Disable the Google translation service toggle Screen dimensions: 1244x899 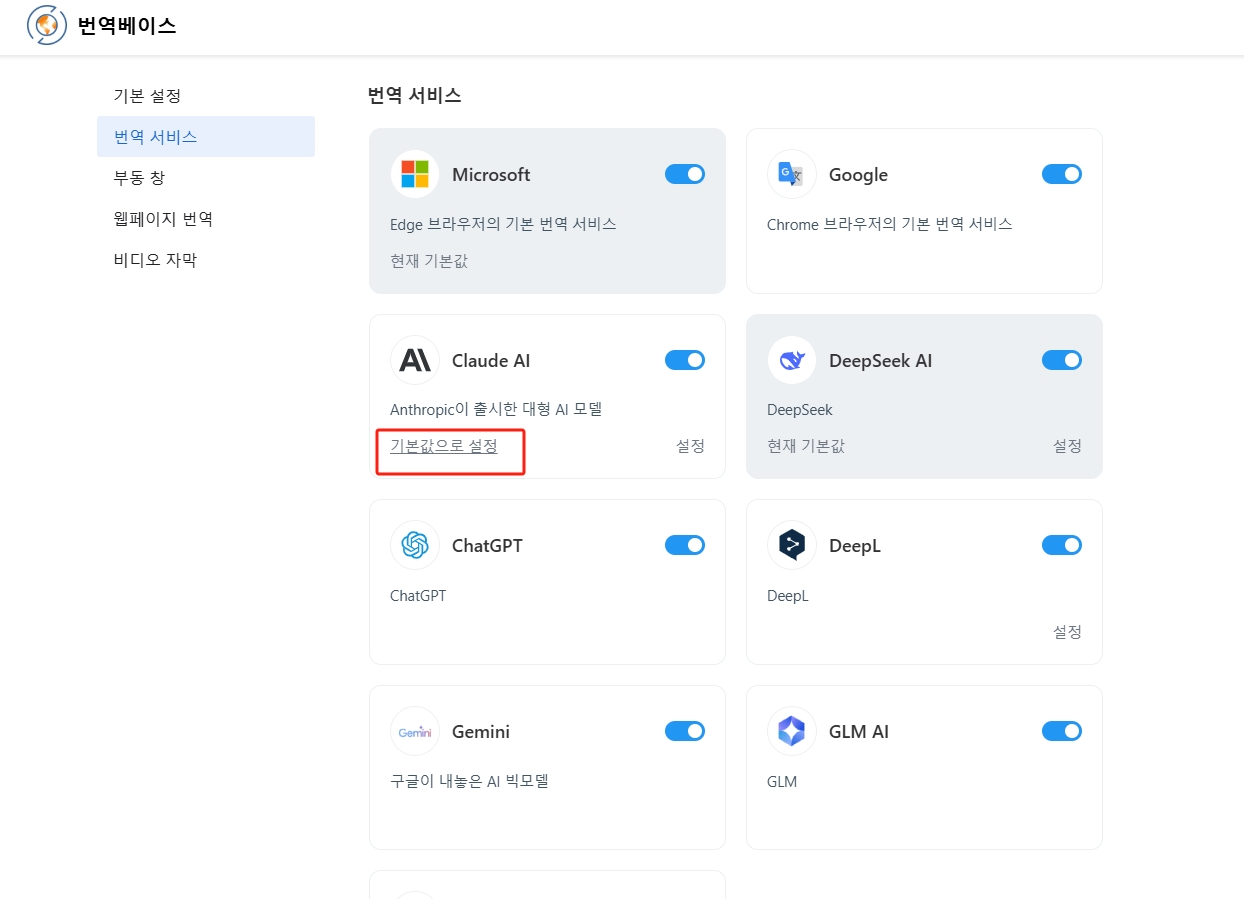[x=1062, y=174]
